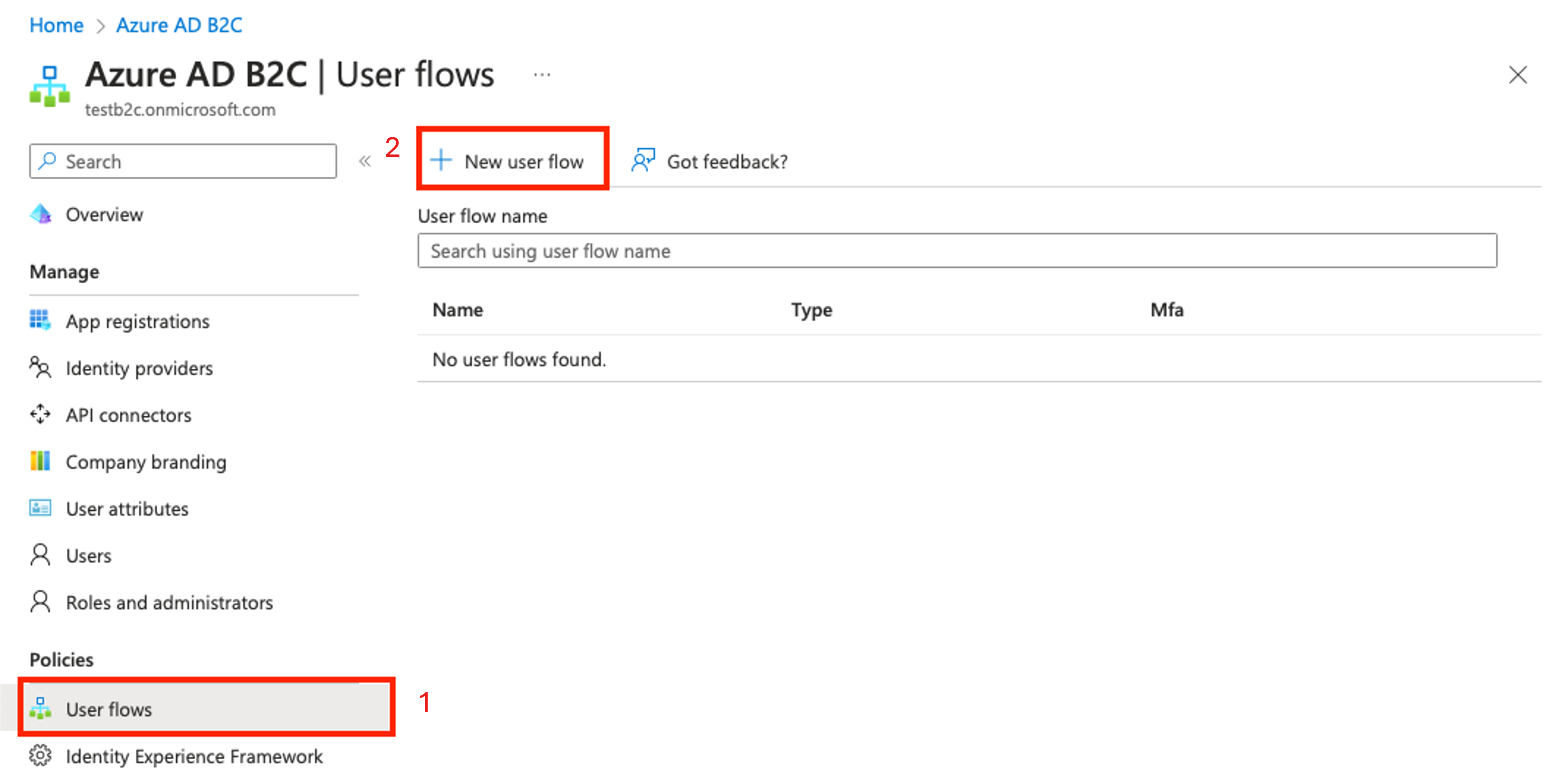Click the App registrations icon

click(x=40, y=321)
